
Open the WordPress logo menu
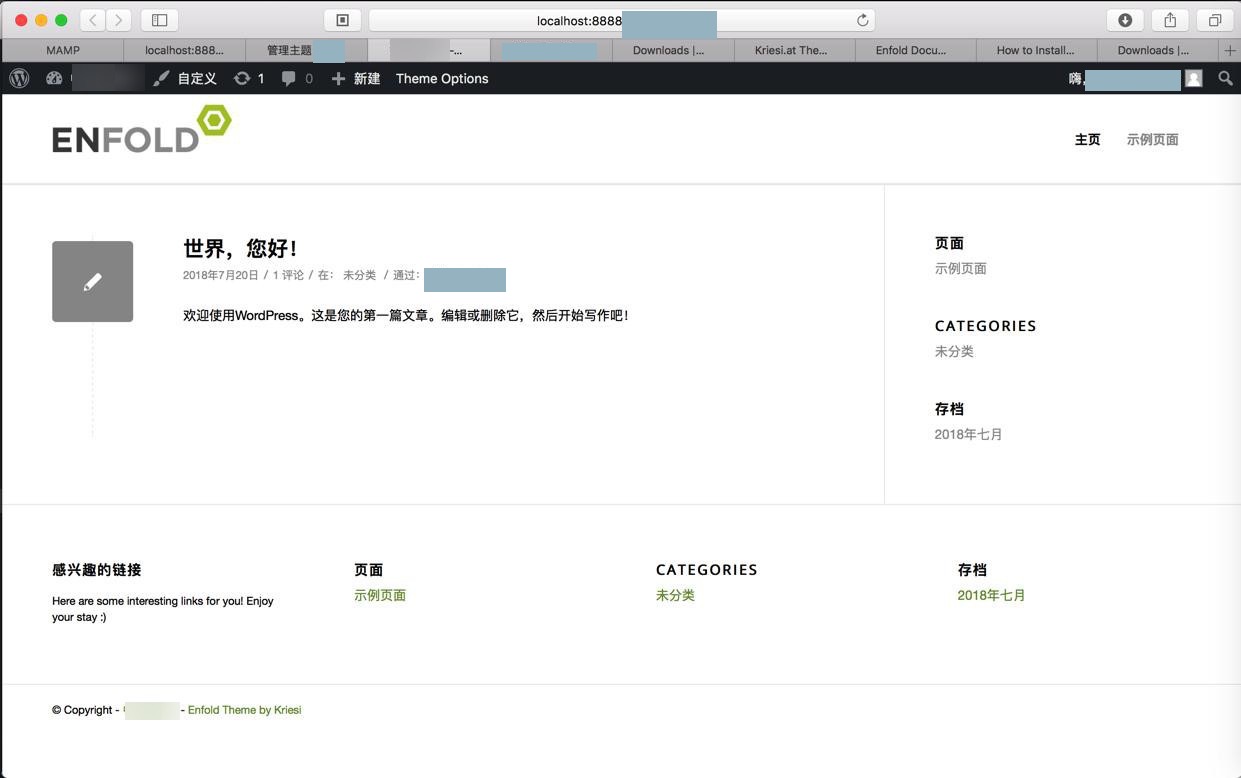(x=19, y=78)
